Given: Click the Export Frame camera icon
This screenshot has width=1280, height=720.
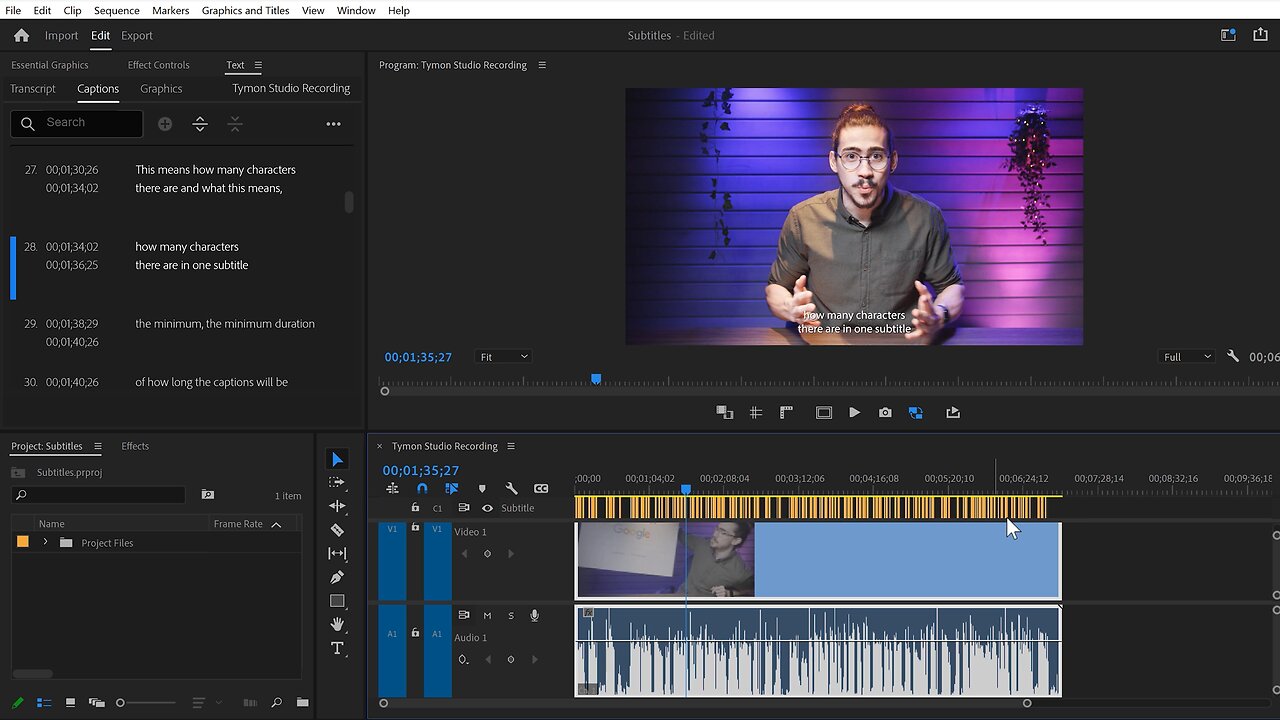Looking at the screenshot, I should tap(885, 412).
